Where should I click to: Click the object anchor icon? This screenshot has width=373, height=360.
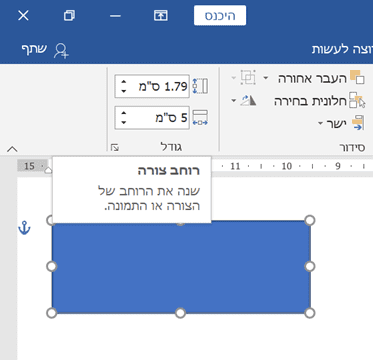tap(24, 227)
